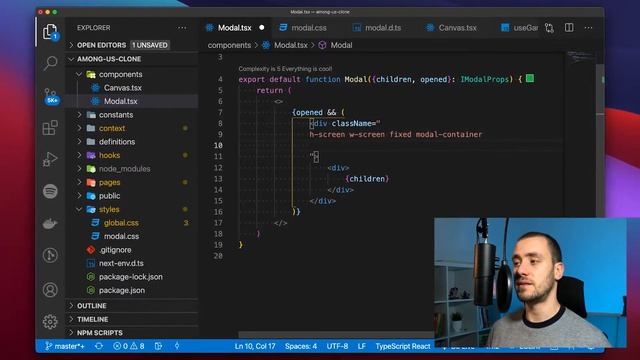This screenshot has width=640, height=360.
Task: Select the Modal.tsx editor tab
Action: tap(235, 28)
